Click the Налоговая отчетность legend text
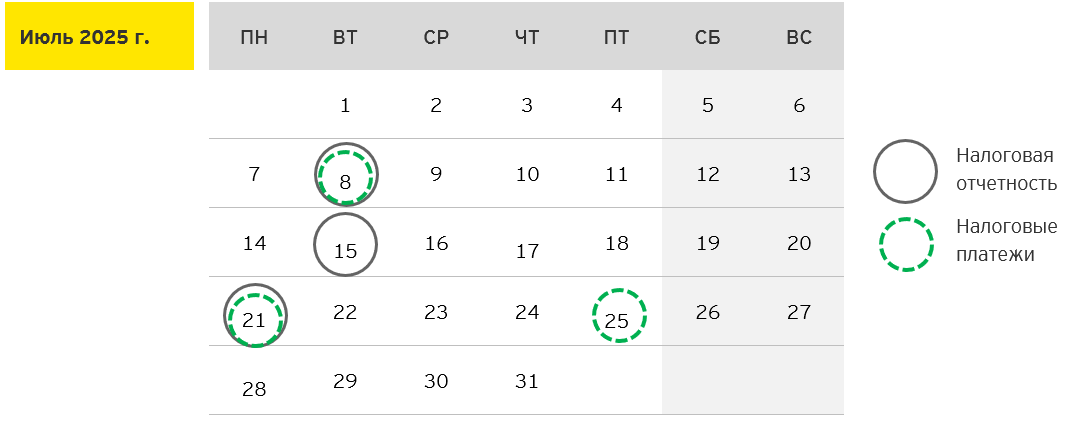The height and width of the screenshot is (422, 1086). tap(1006, 170)
